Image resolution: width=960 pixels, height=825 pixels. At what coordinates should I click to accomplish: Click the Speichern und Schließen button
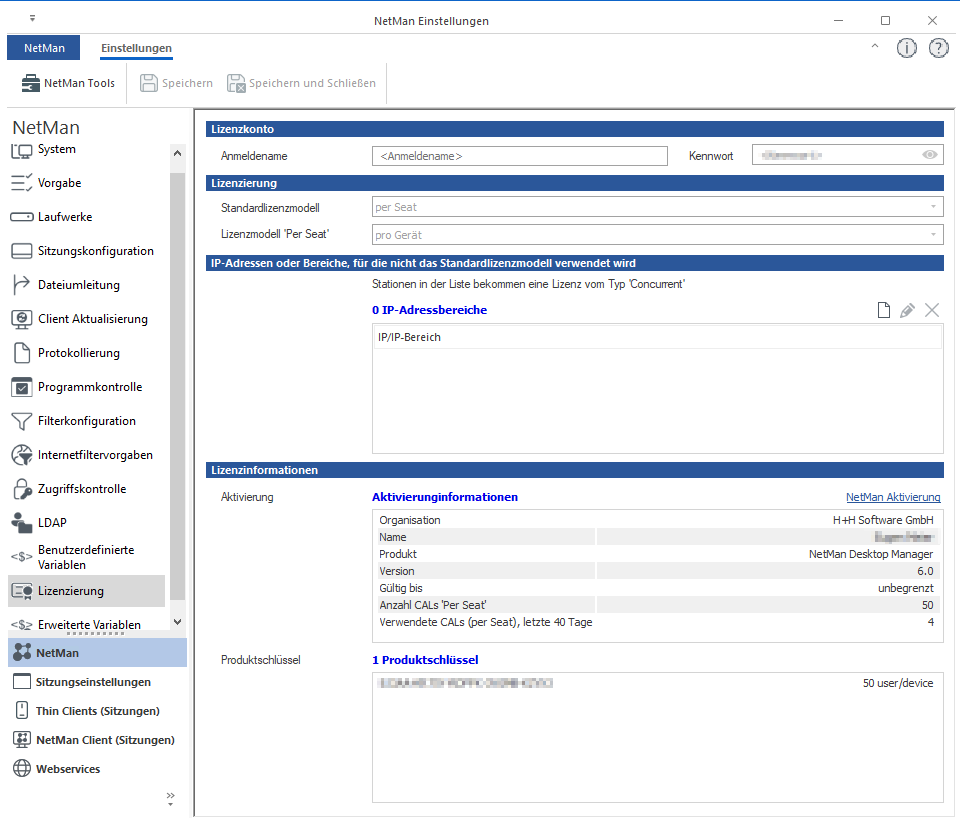coord(301,83)
